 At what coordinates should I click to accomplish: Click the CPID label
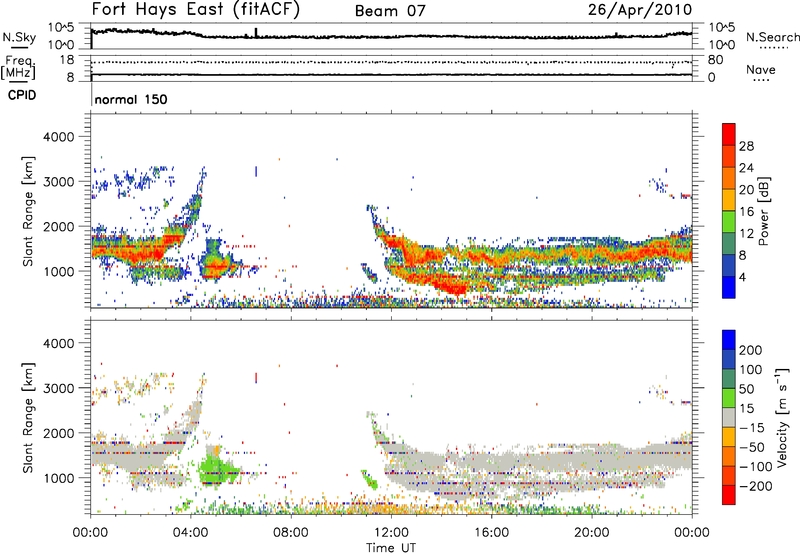21,95
